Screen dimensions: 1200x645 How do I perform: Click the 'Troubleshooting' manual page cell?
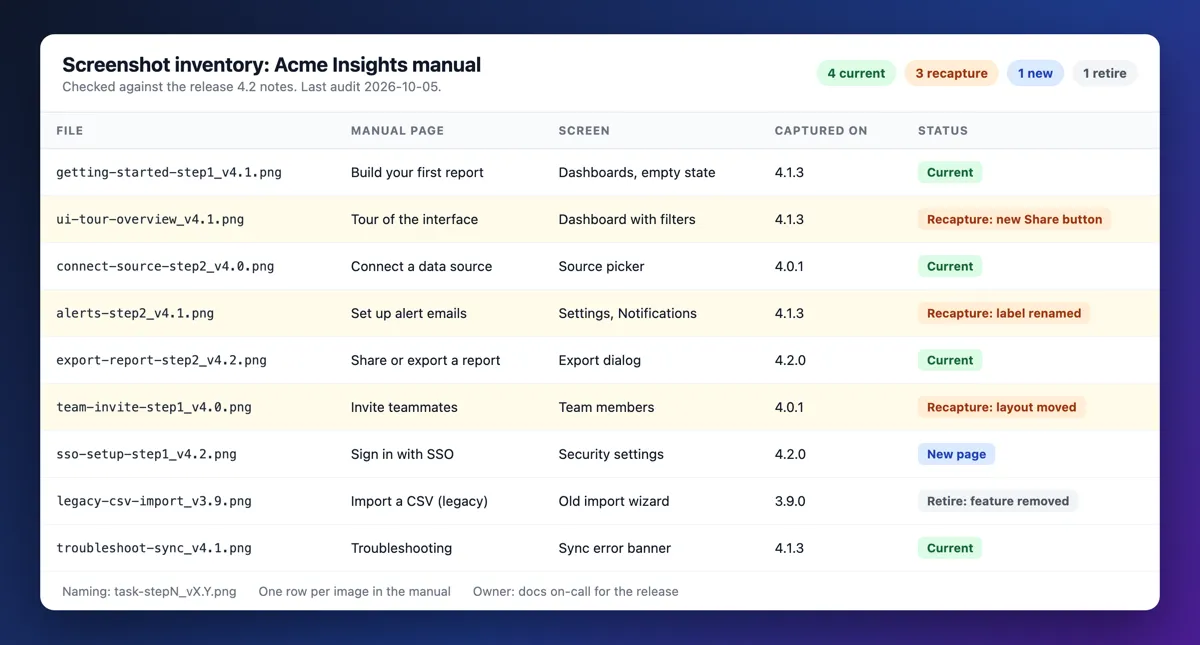click(401, 548)
